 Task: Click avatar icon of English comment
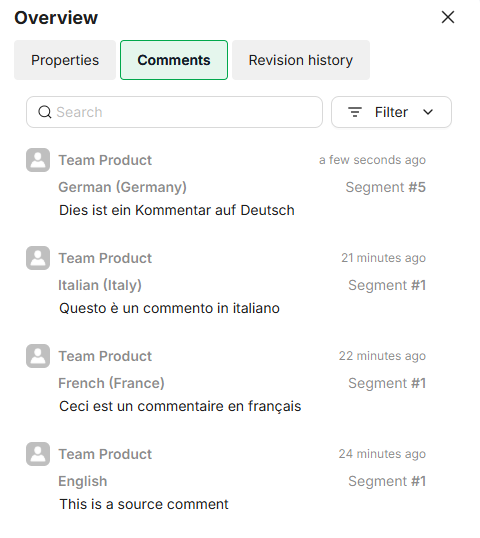[38, 454]
